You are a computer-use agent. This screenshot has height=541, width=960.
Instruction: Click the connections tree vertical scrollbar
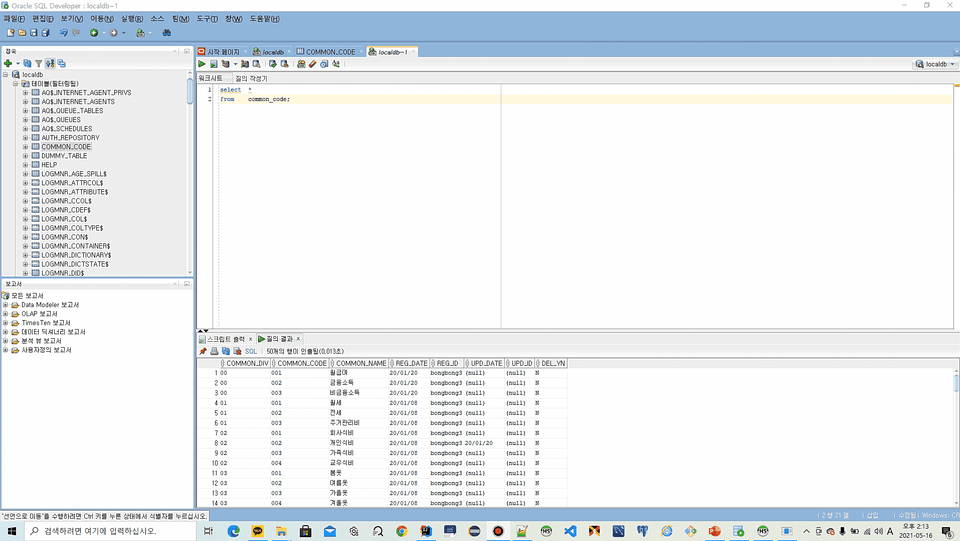pos(190,91)
